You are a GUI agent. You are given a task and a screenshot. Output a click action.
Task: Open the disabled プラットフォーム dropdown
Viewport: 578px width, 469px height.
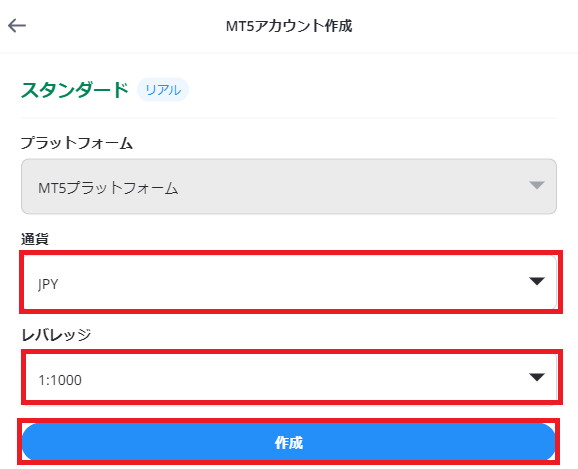289,187
